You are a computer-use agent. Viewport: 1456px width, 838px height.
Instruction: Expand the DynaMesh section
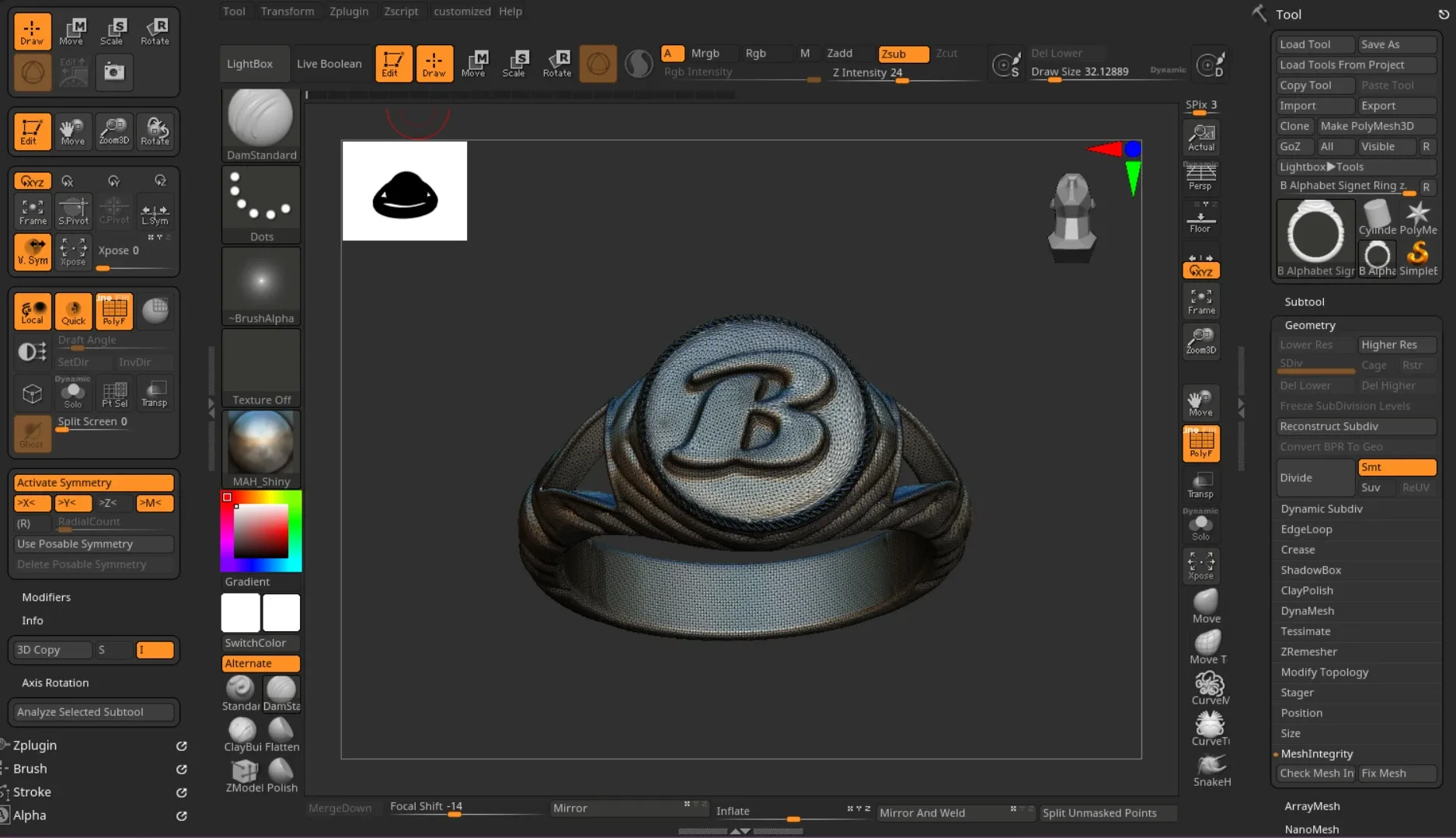(x=1307, y=611)
